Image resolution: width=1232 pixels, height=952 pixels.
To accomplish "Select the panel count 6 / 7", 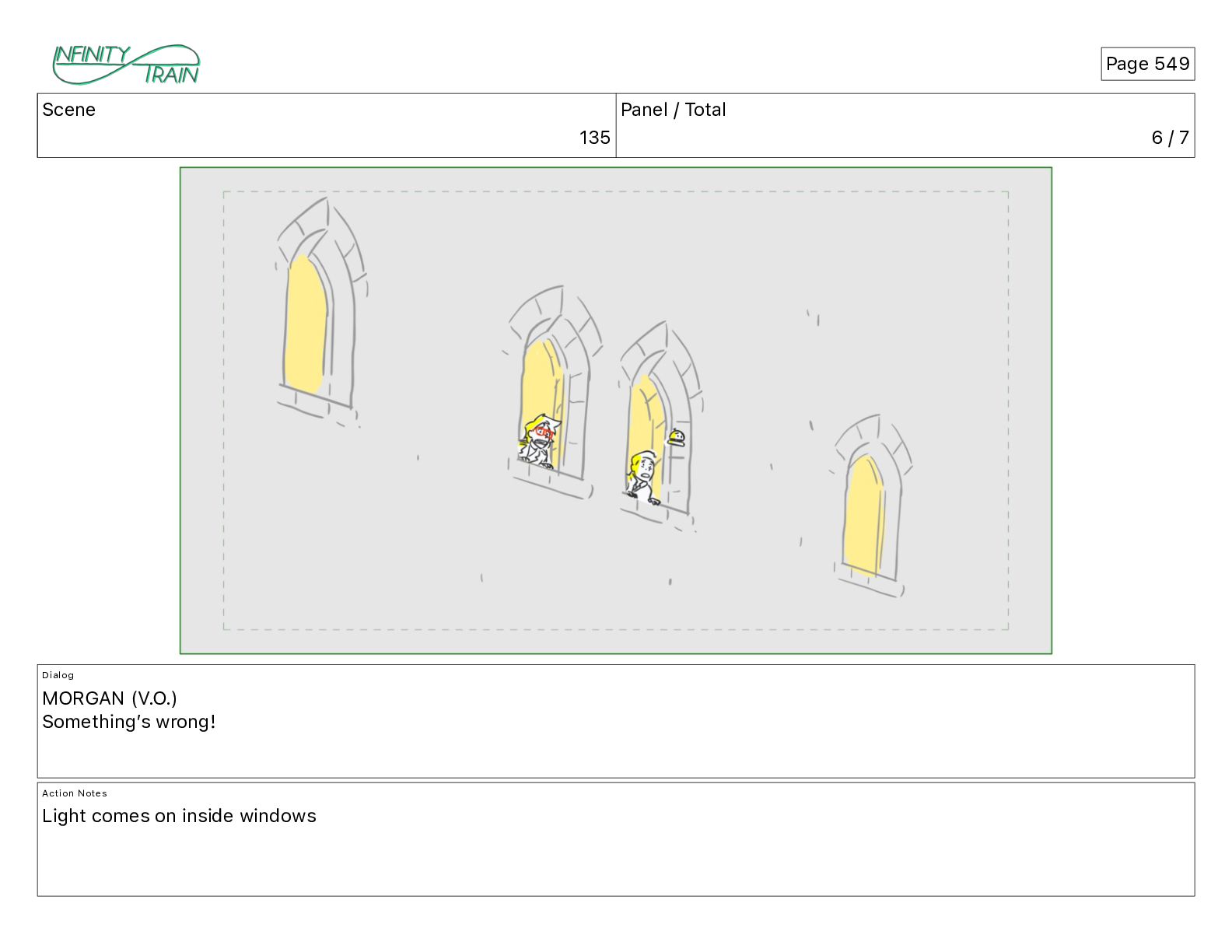I will click(x=1170, y=138).
